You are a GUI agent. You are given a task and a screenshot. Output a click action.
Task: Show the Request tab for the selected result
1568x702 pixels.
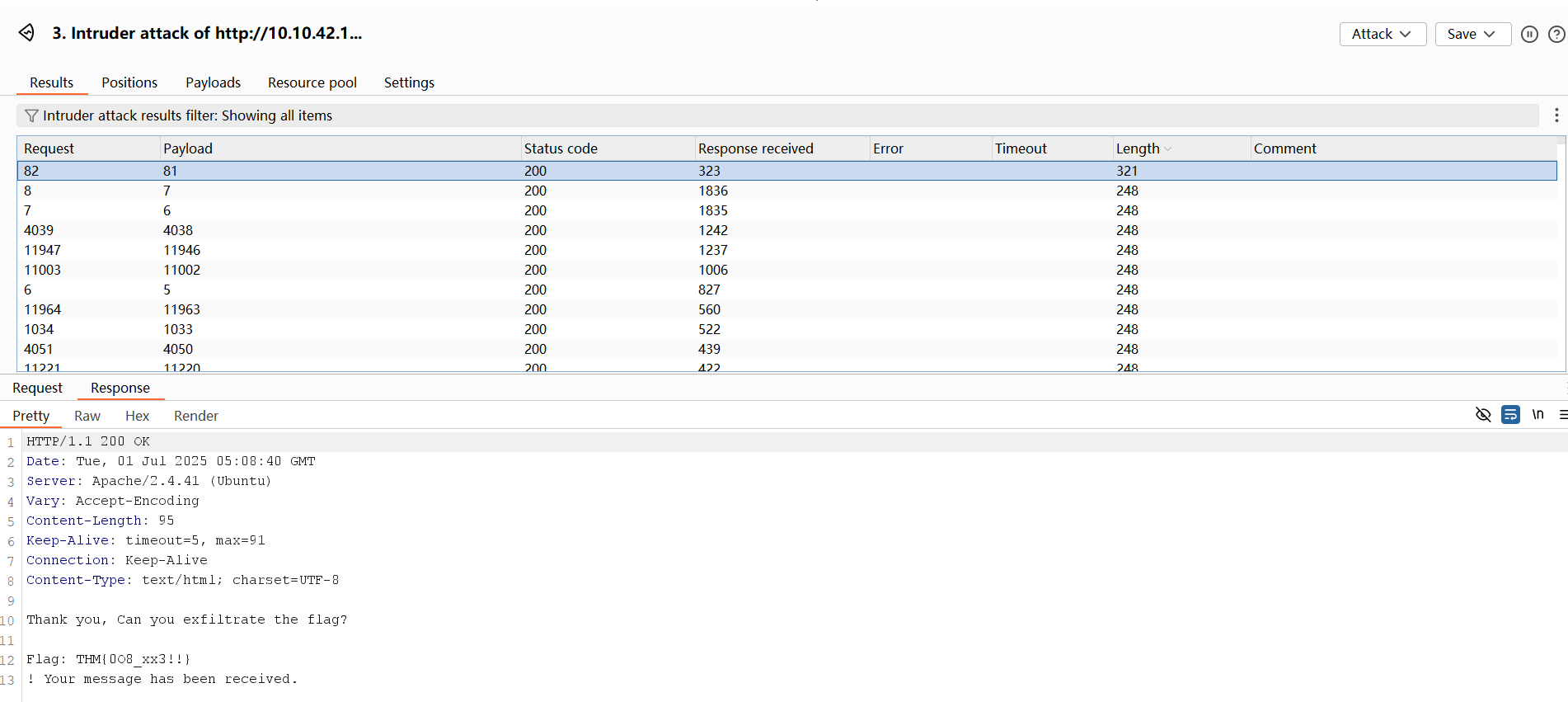tap(37, 388)
